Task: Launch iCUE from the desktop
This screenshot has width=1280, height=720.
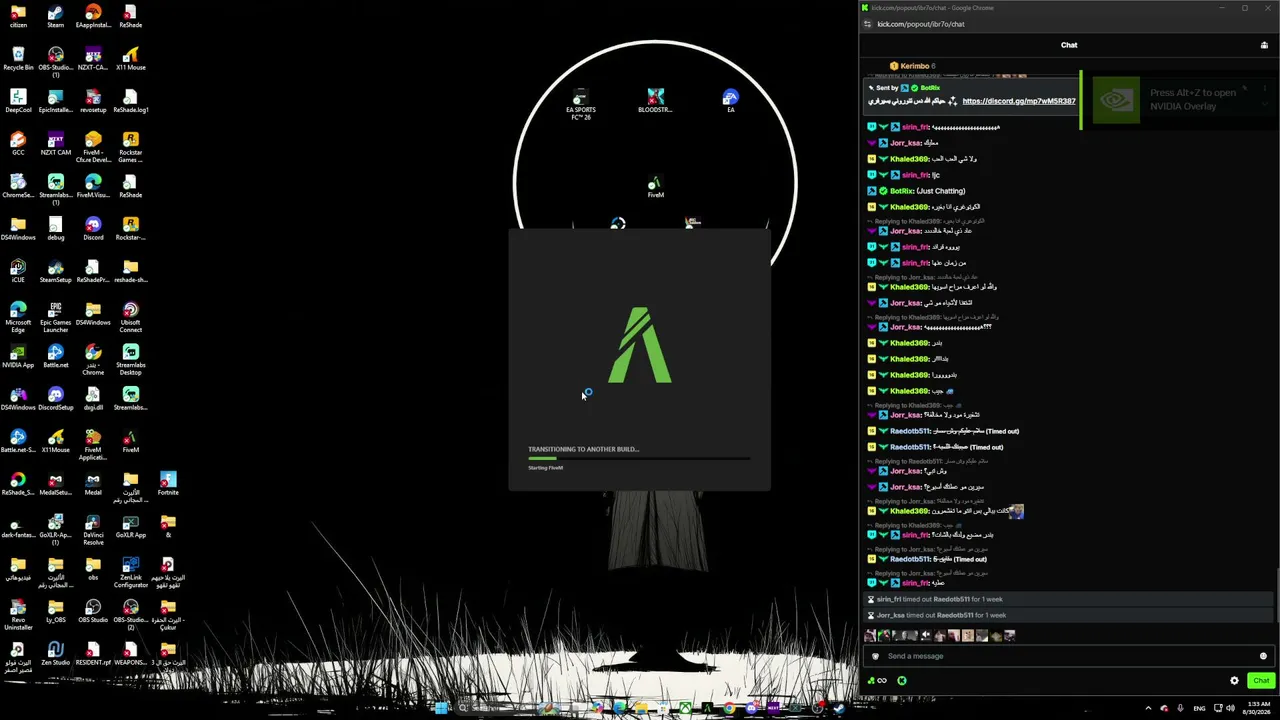Action: 18,272
